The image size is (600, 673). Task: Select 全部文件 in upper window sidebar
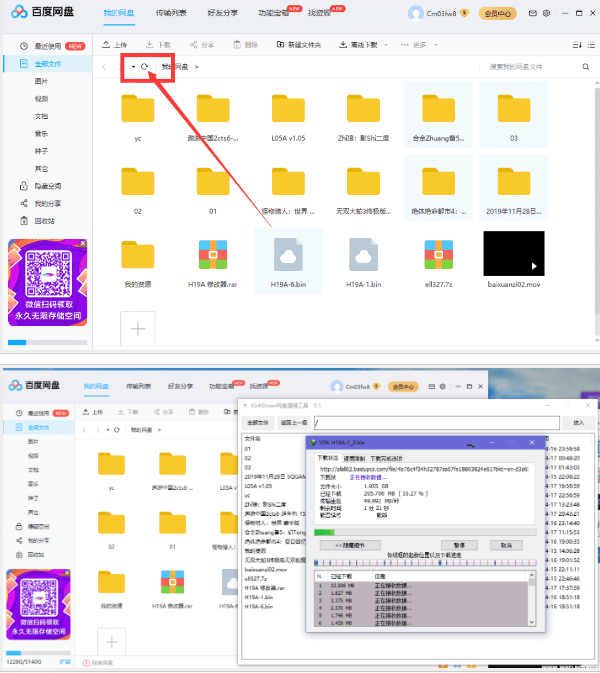click(48, 64)
